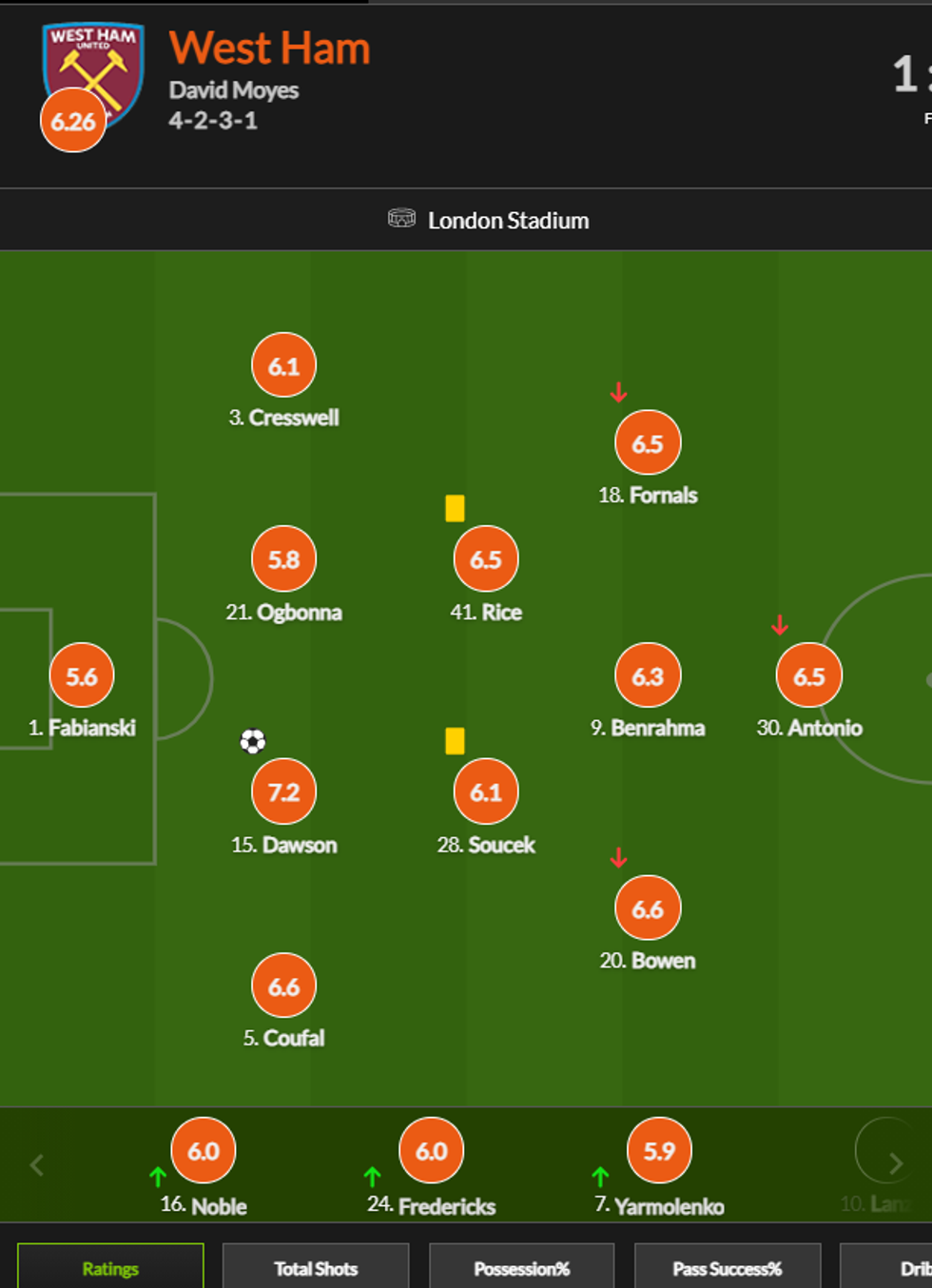This screenshot has width=932, height=1288.
Task: Click Fredericks' 6.0 rating on the bench
Action: pyautogui.click(x=431, y=1151)
